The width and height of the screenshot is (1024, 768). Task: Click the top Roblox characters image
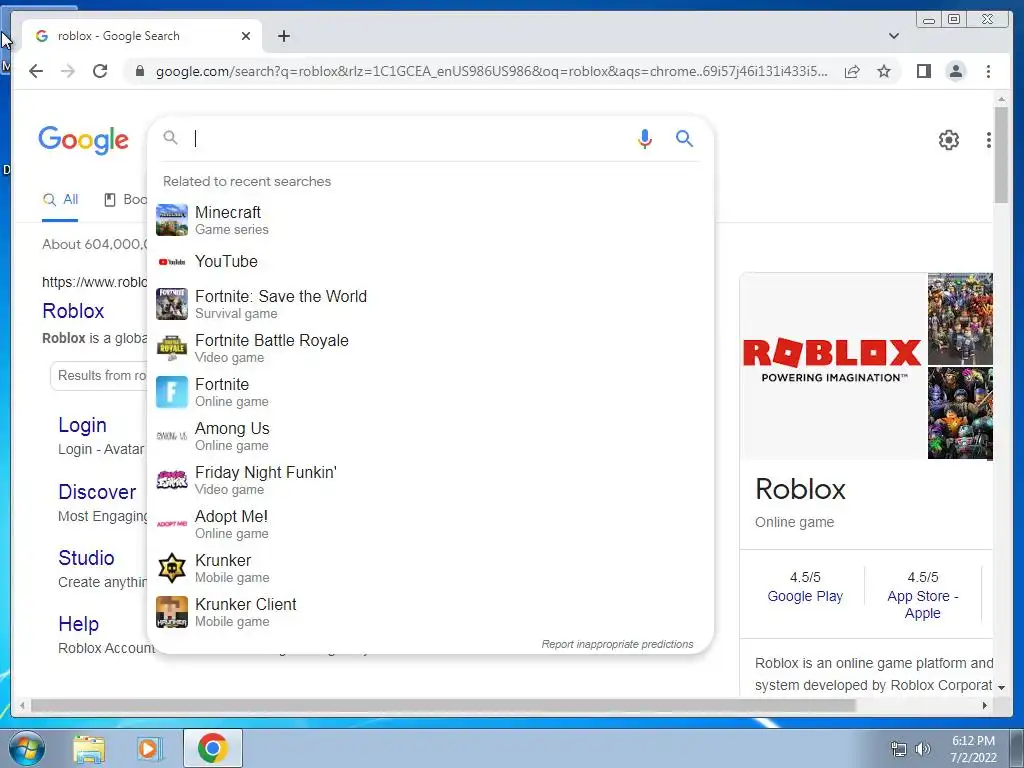click(x=960, y=319)
